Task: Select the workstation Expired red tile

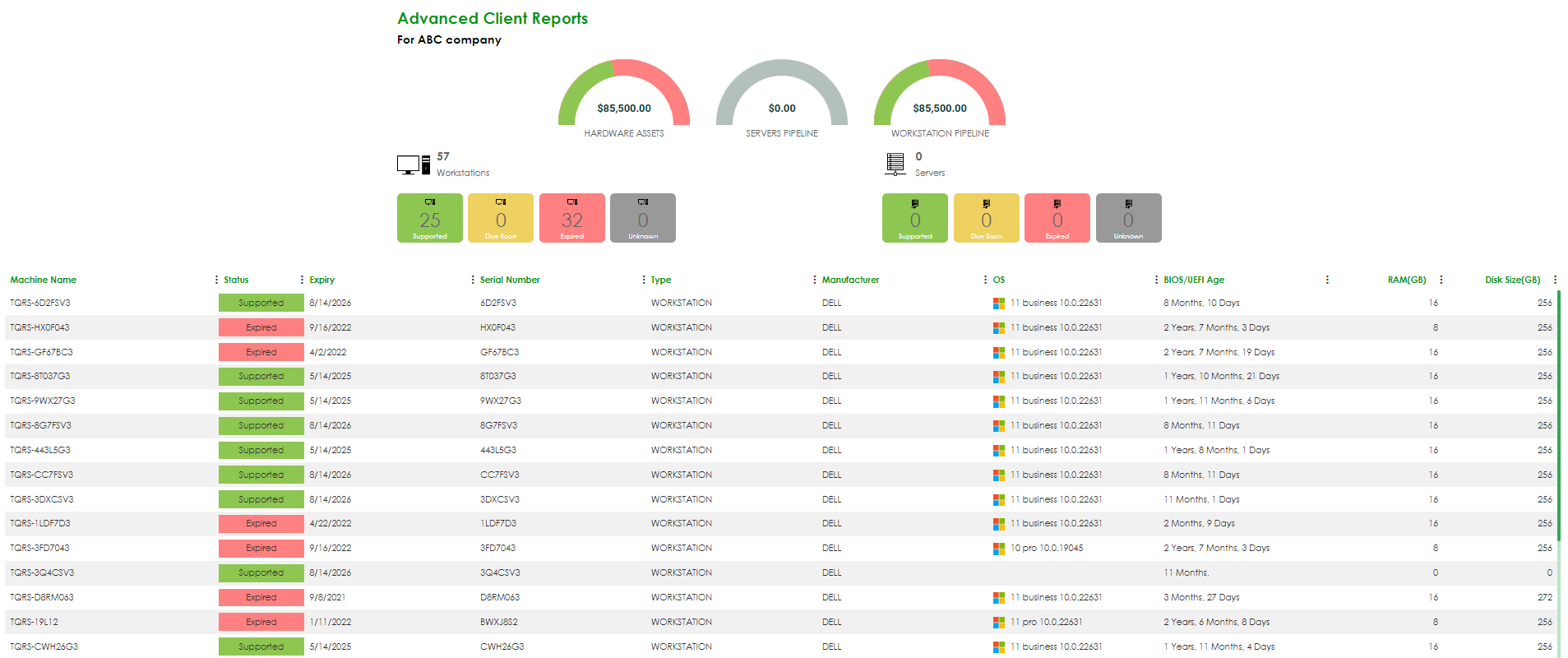Action: pos(571,218)
